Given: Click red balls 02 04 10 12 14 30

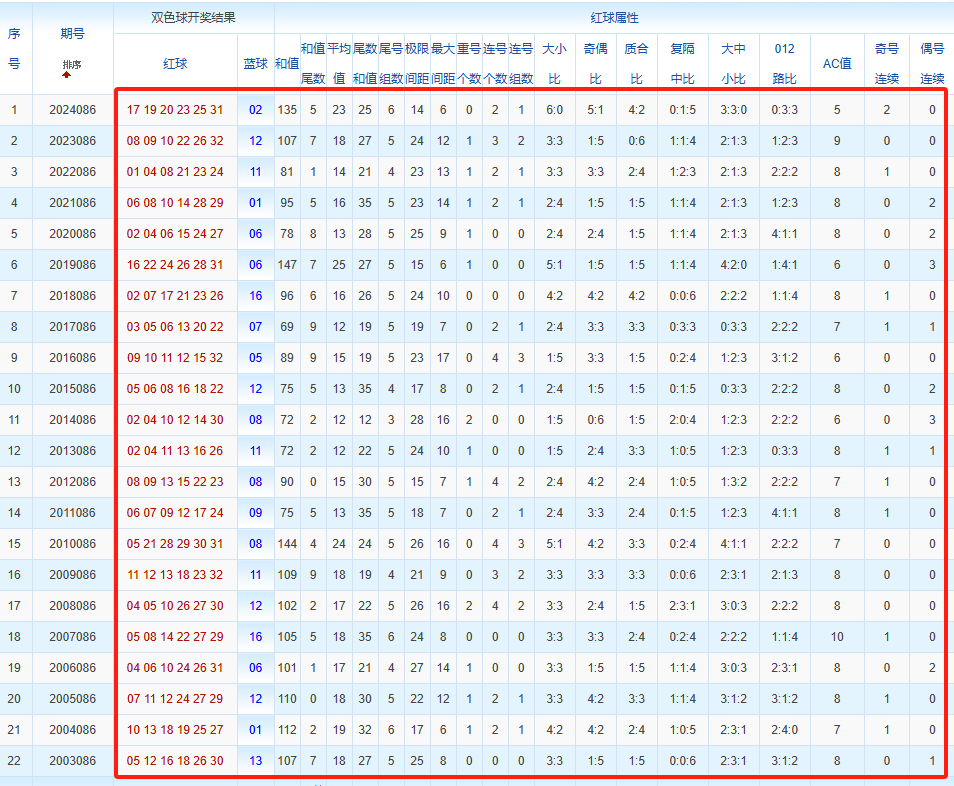Looking at the screenshot, I should (x=175, y=420).
